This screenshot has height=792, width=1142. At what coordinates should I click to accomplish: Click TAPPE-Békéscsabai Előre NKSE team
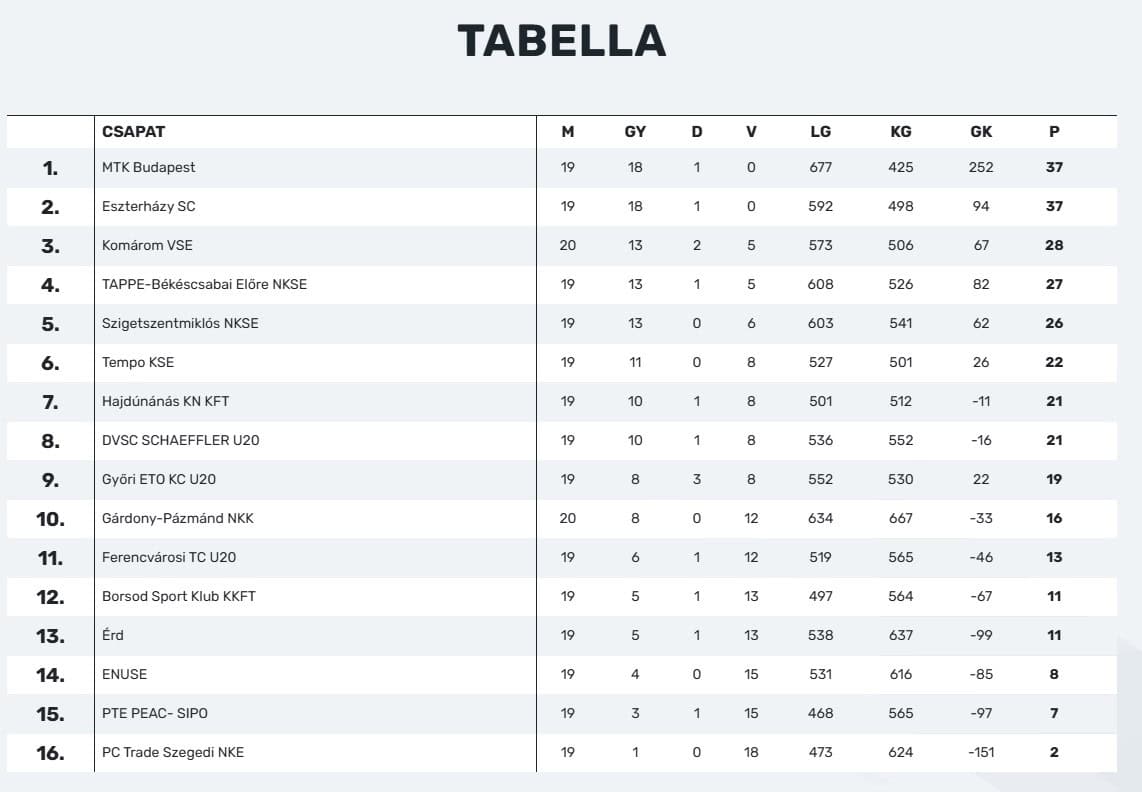[204, 284]
